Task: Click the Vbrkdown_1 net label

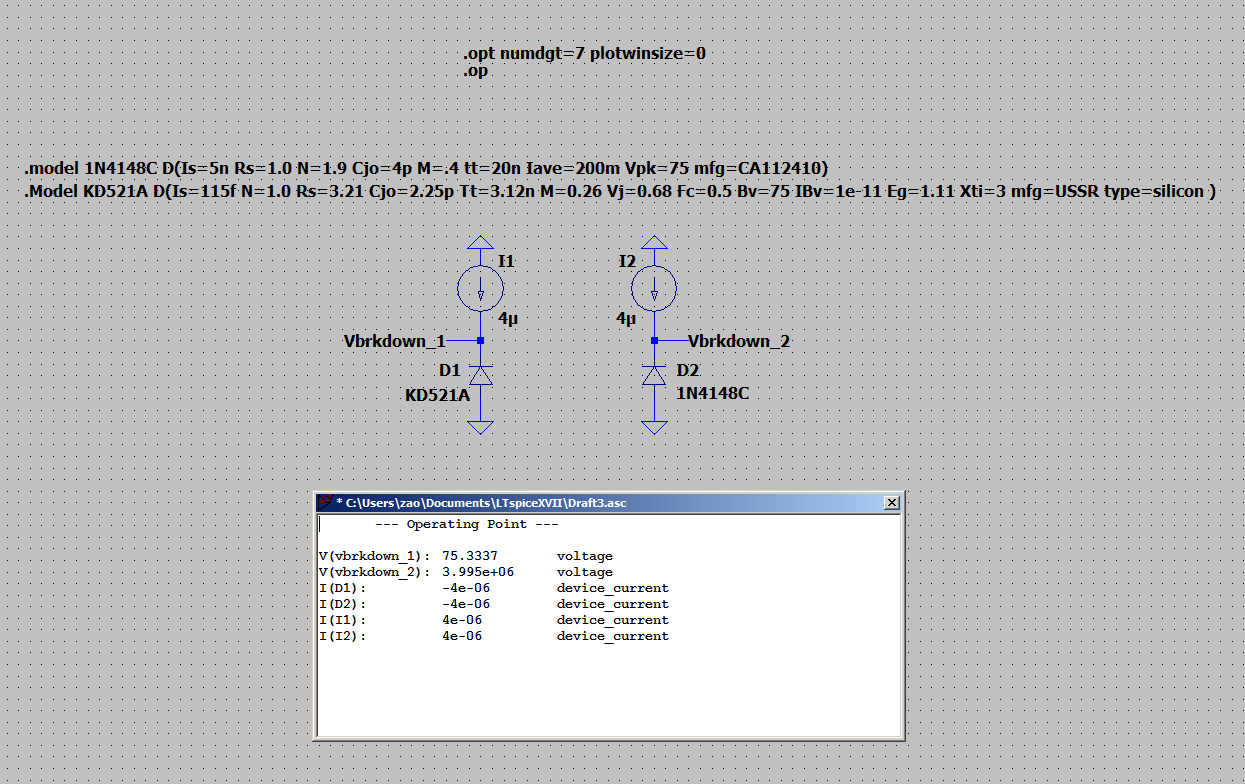Action: point(395,341)
